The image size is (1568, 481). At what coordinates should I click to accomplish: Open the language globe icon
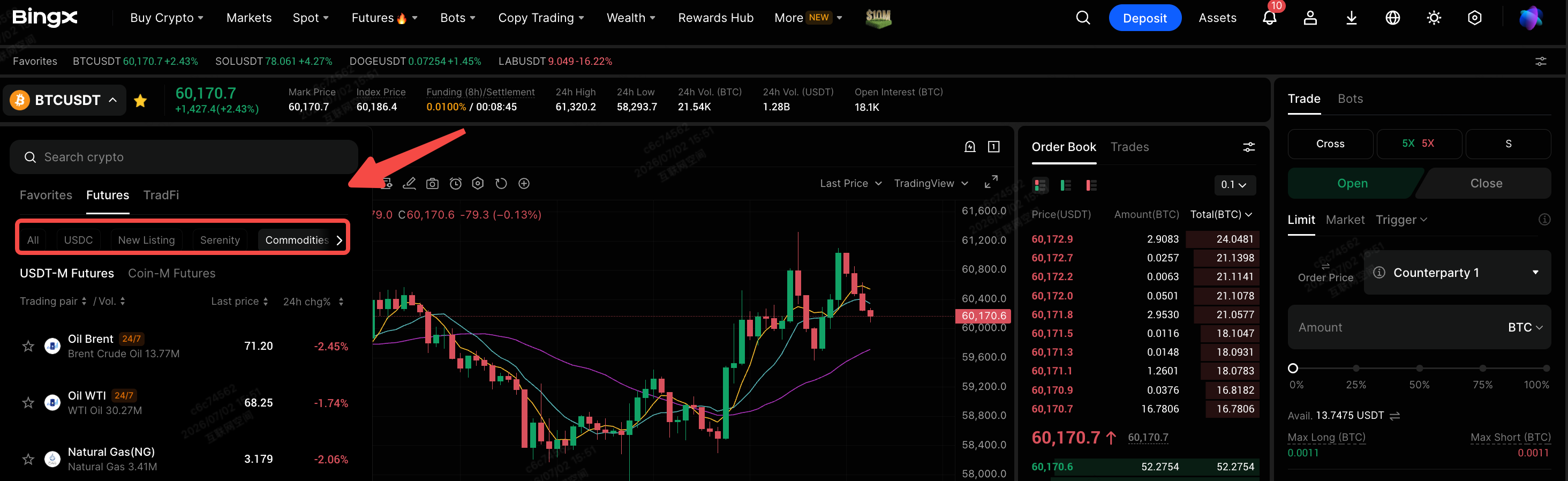(x=1393, y=18)
